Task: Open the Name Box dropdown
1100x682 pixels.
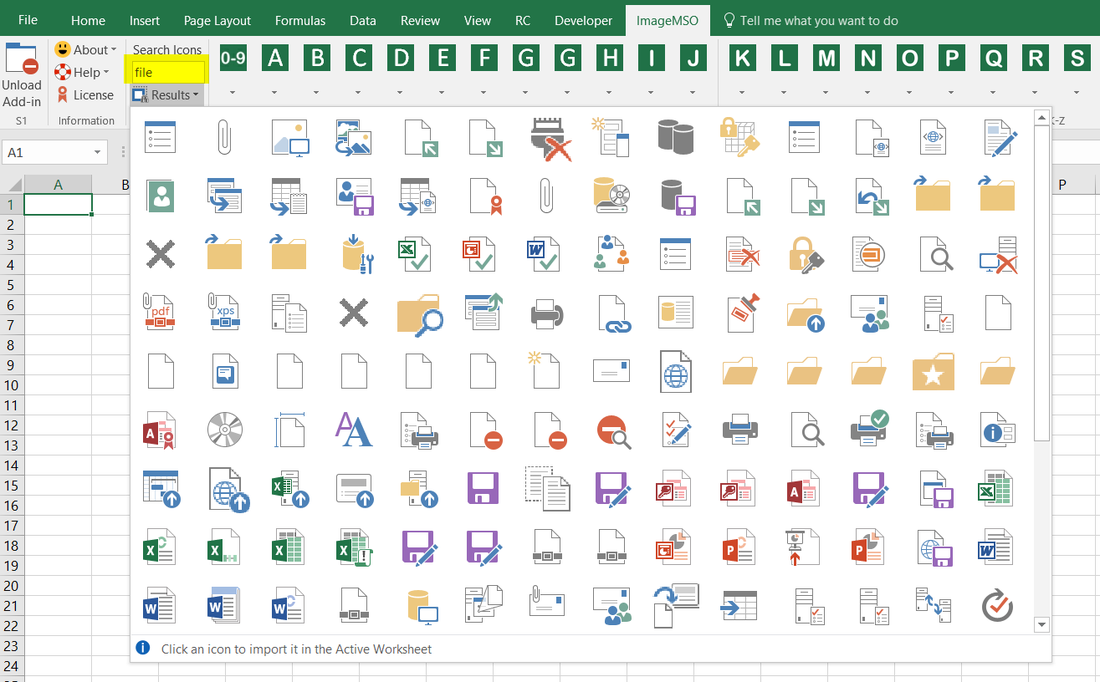Action: 96,152
